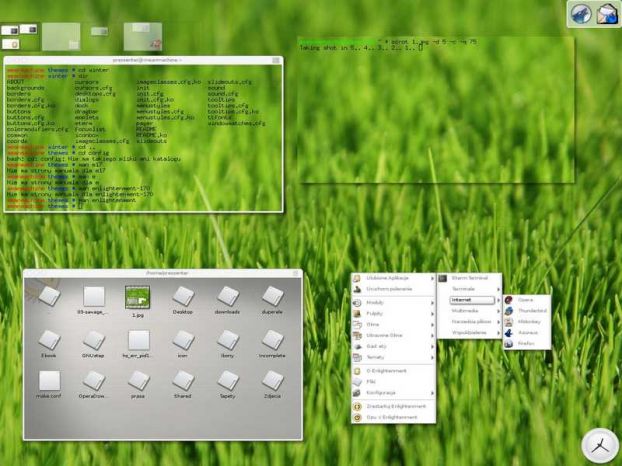Expand the Ulubione Aplikacje submenu

(394, 278)
